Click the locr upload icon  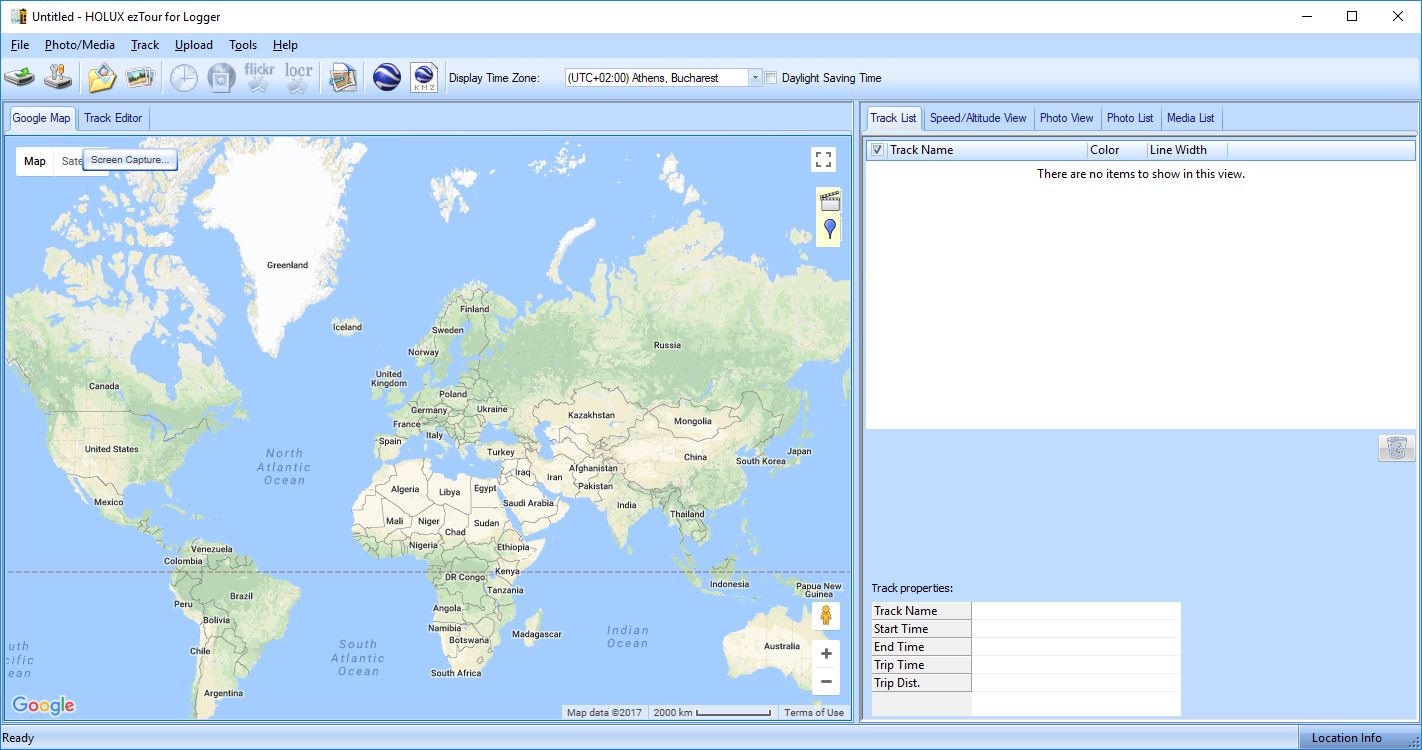(298, 77)
